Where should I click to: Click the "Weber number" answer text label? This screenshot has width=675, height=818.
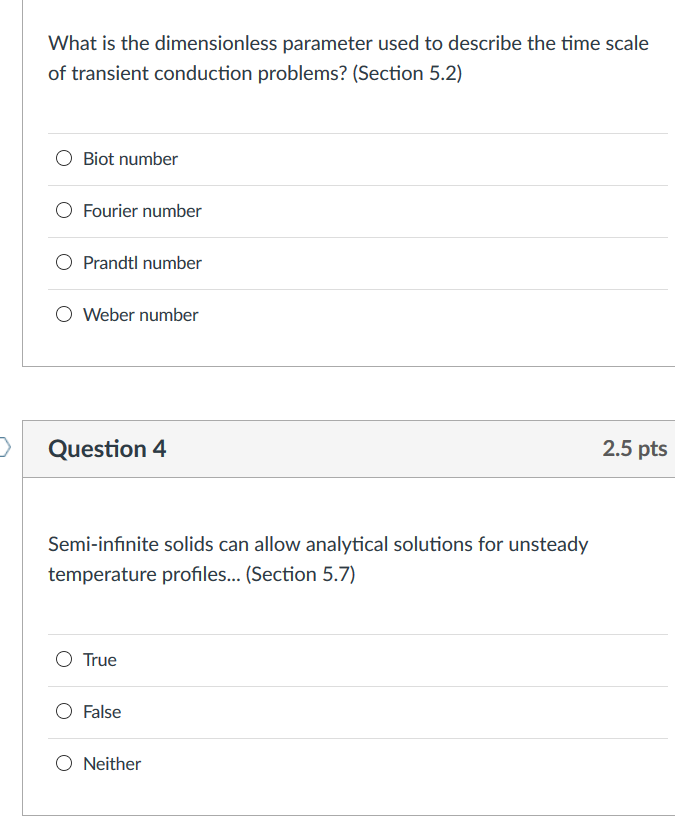point(140,315)
